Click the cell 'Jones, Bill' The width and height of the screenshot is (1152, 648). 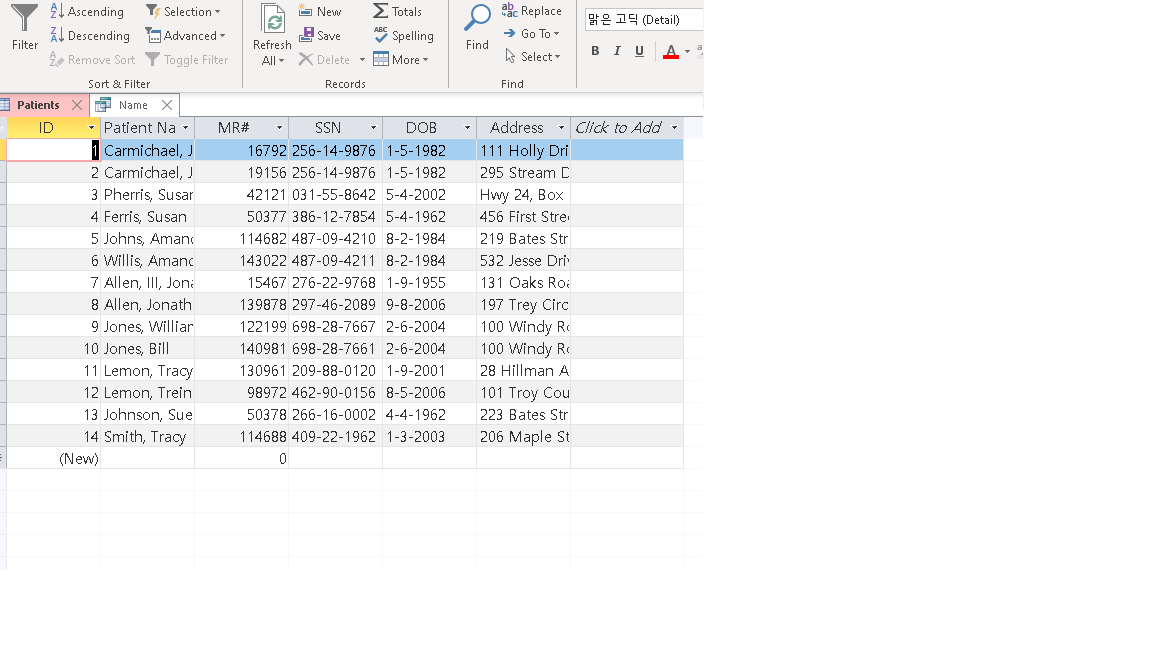(x=148, y=349)
